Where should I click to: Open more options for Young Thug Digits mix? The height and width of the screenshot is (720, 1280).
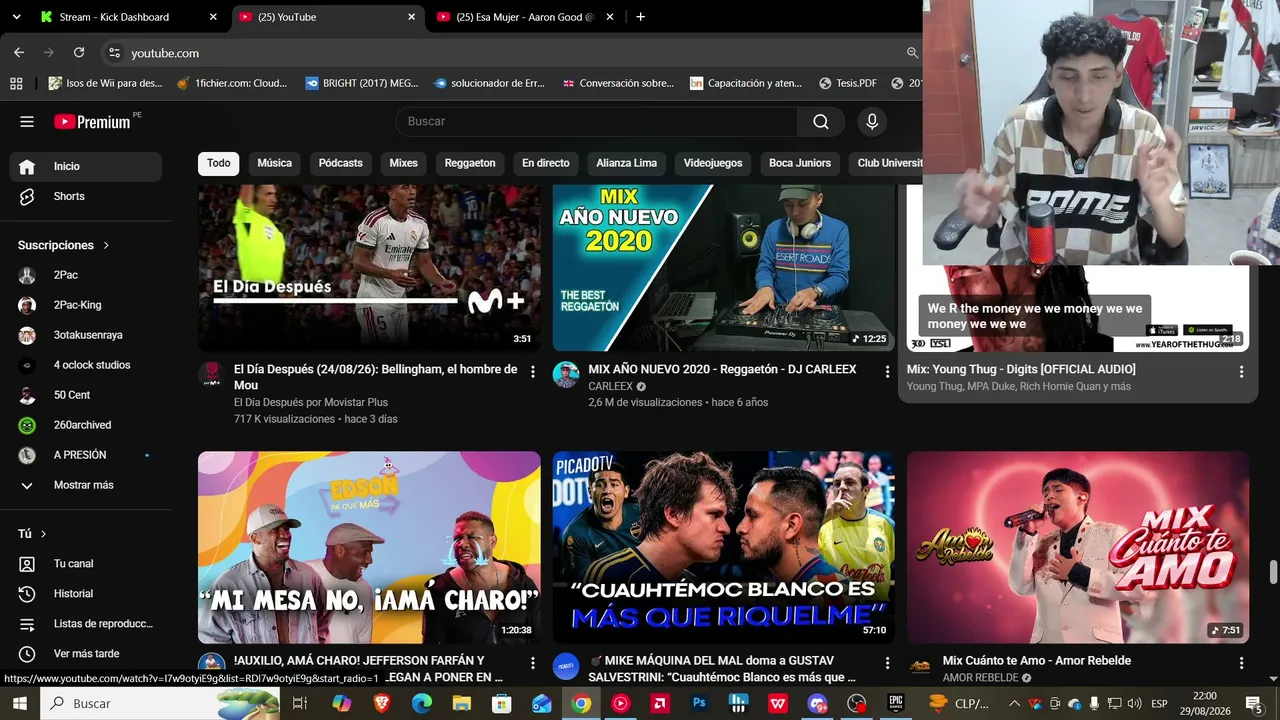point(1241,372)
